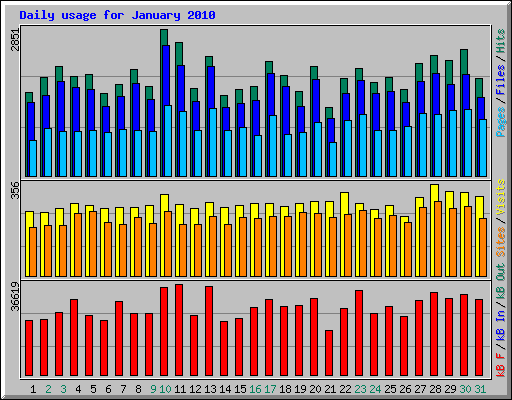Click the day label 27

[x=420, y=389]
